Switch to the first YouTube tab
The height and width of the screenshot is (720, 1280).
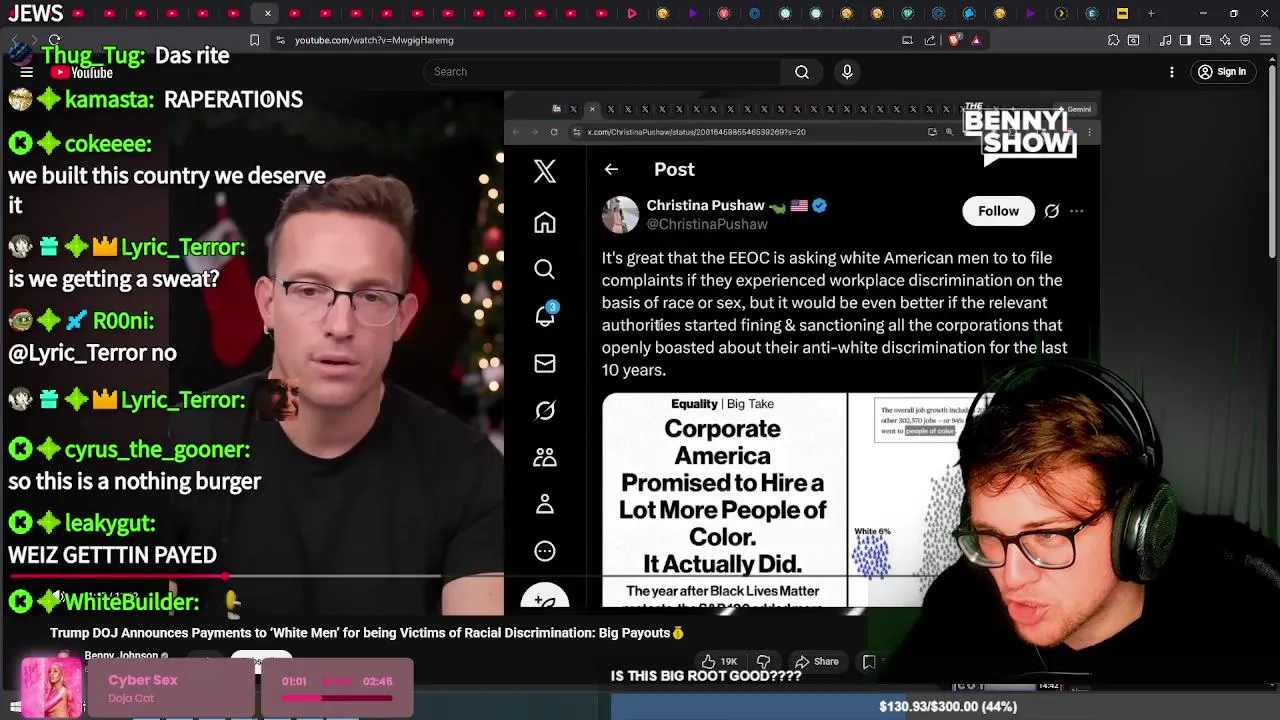tap(78, 13)
